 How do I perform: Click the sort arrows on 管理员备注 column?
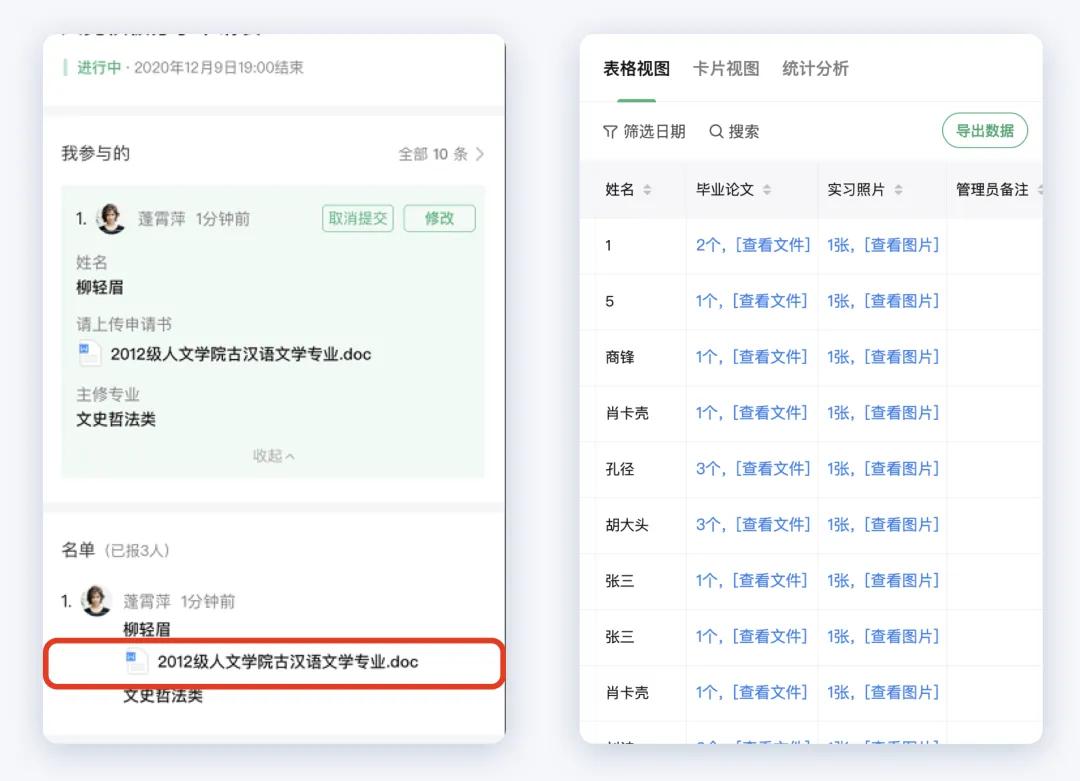[1040, 190]
